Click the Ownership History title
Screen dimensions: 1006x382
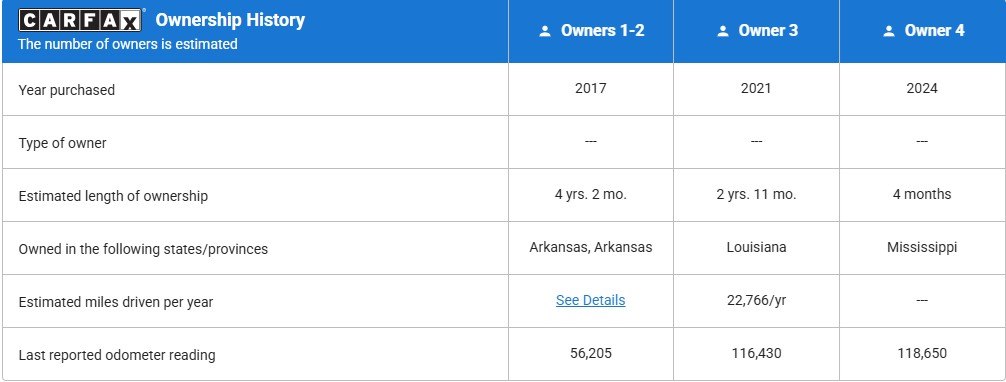pyautogui.click(x=230, y=20)
